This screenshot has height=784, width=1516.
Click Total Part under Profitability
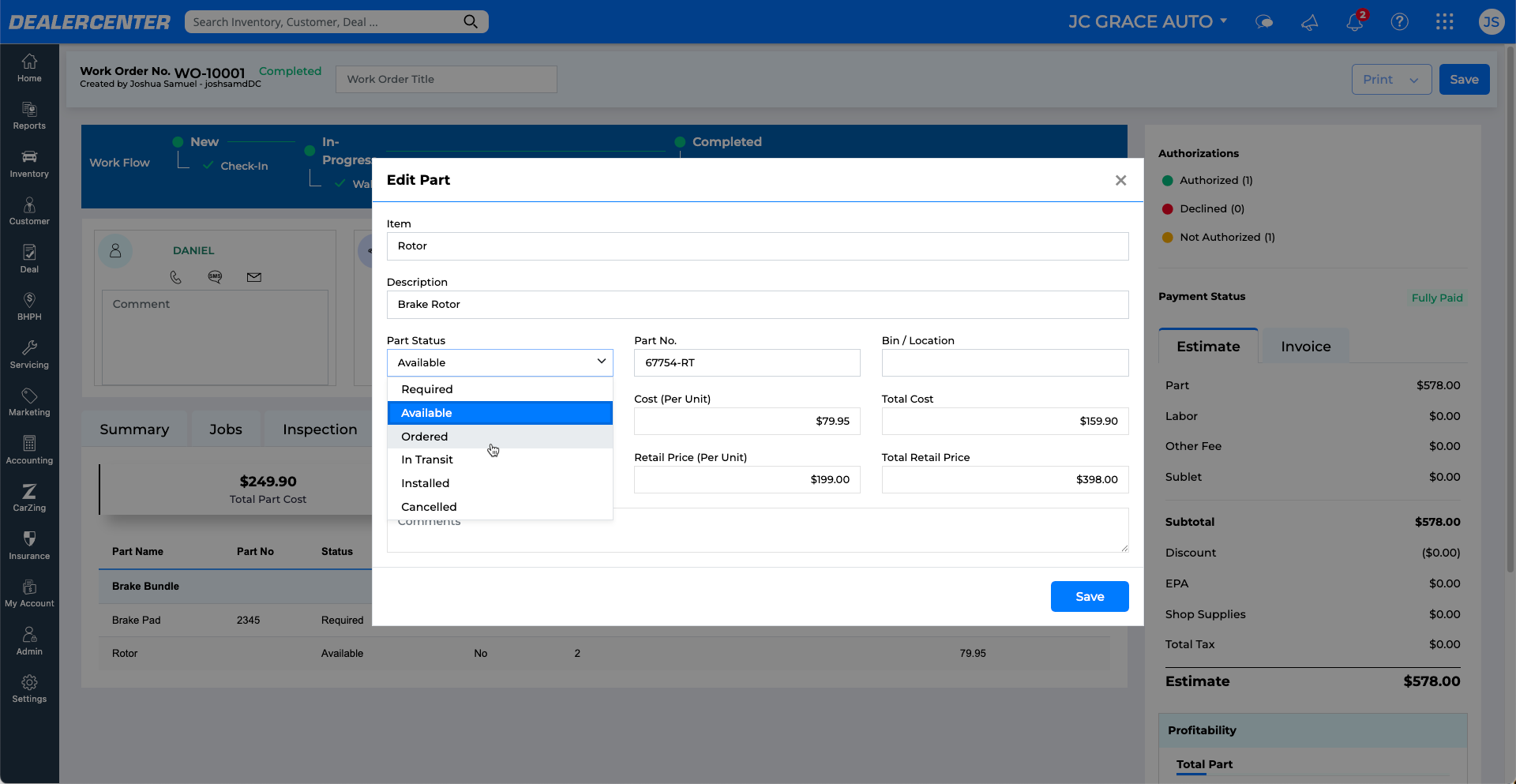pyautogui.click(x=1204, y=763)
